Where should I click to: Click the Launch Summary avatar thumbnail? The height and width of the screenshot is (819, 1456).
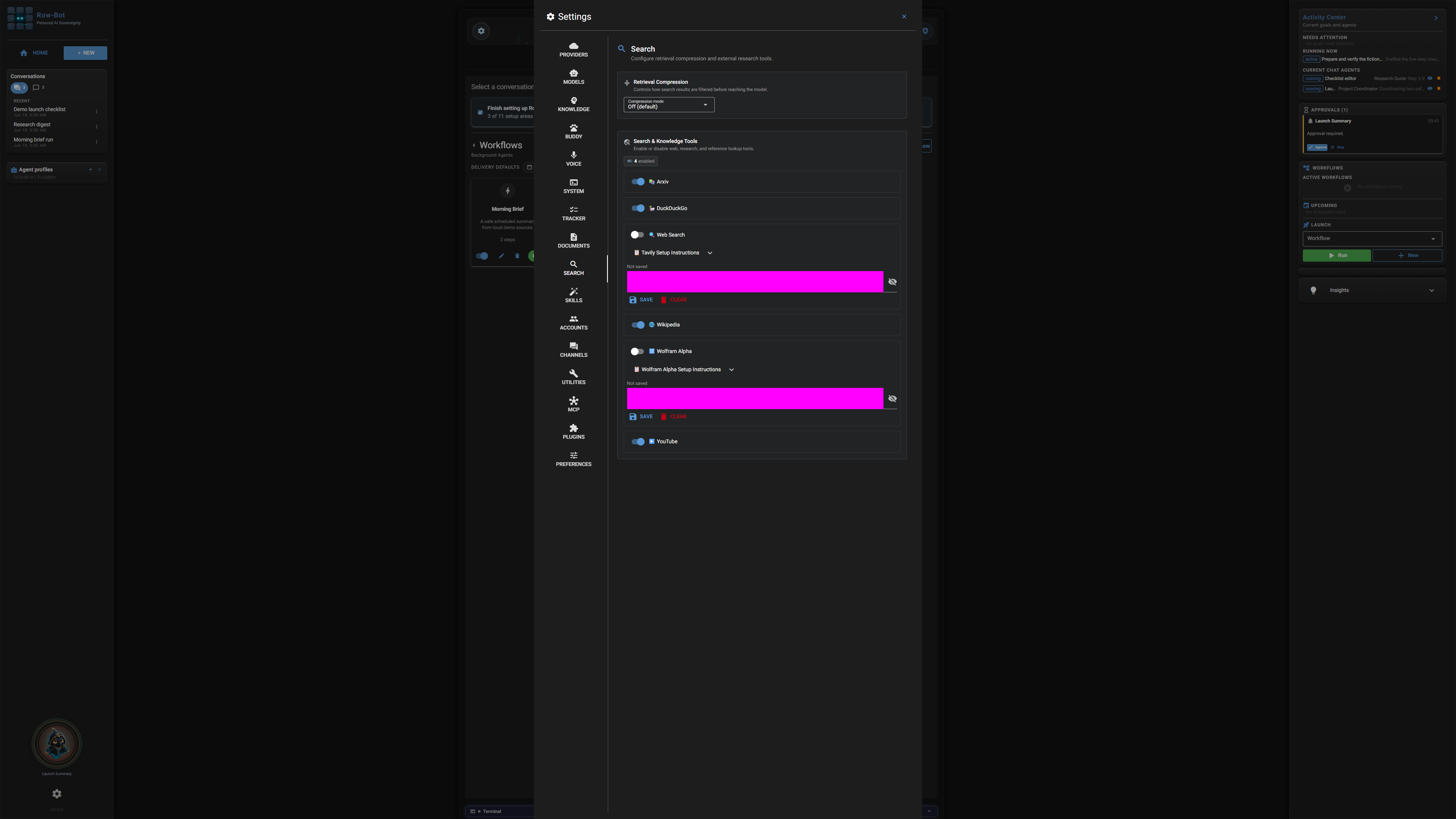56,744
